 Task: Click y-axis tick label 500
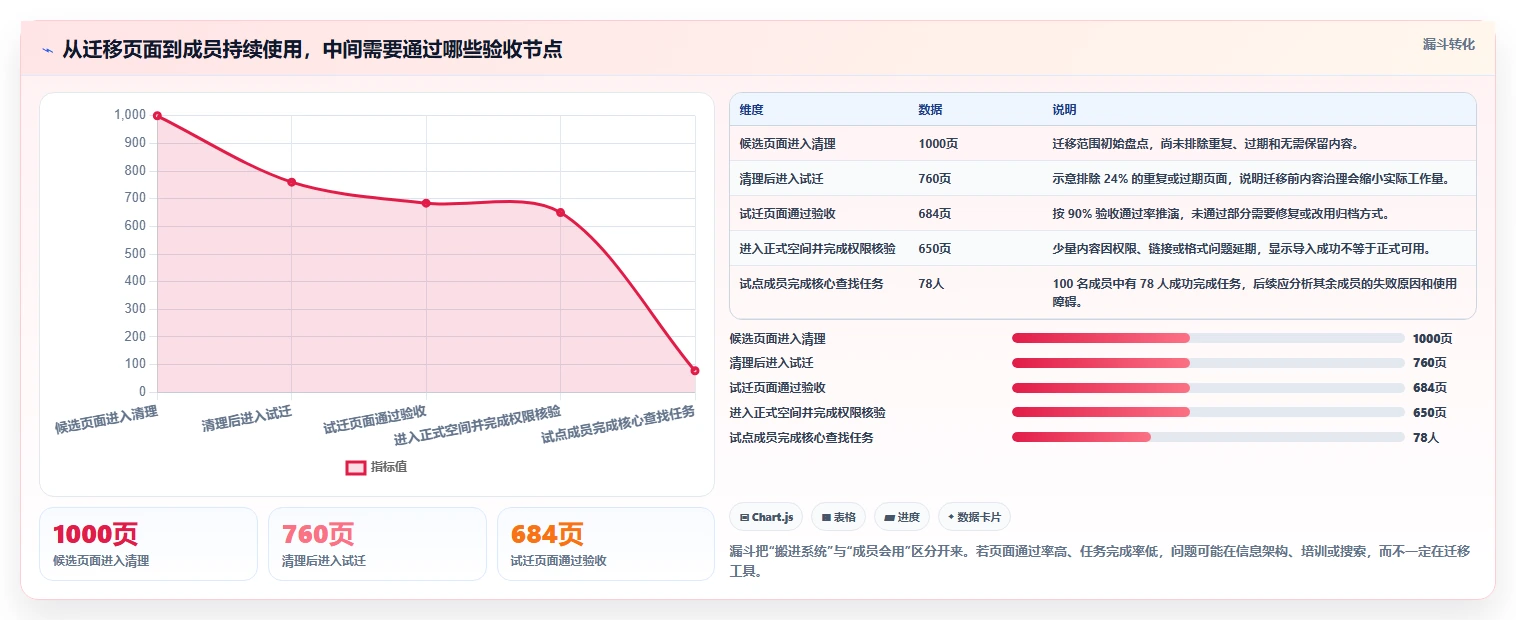pos(135,254)
